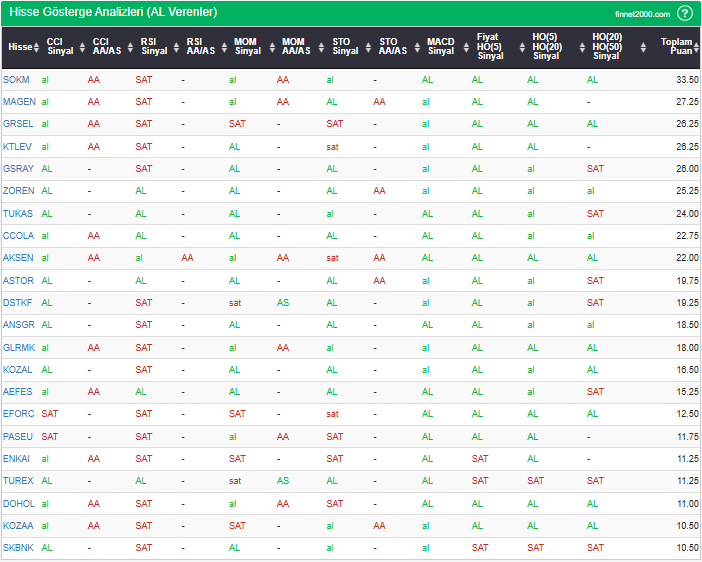
Task: Click the Hisse Gösterge Analizleri title
Action: 113,13
